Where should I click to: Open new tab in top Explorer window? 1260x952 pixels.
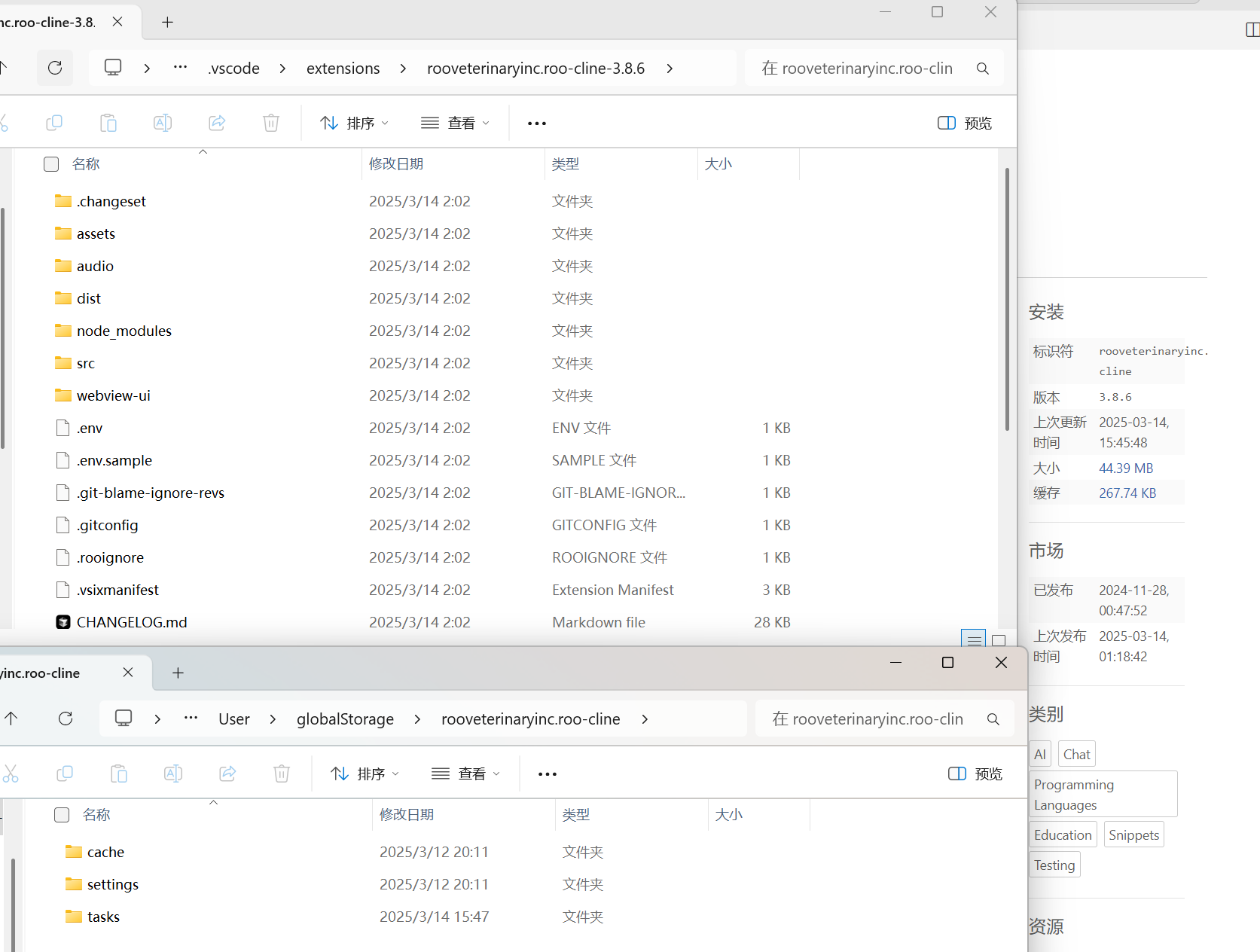point(167,23)
